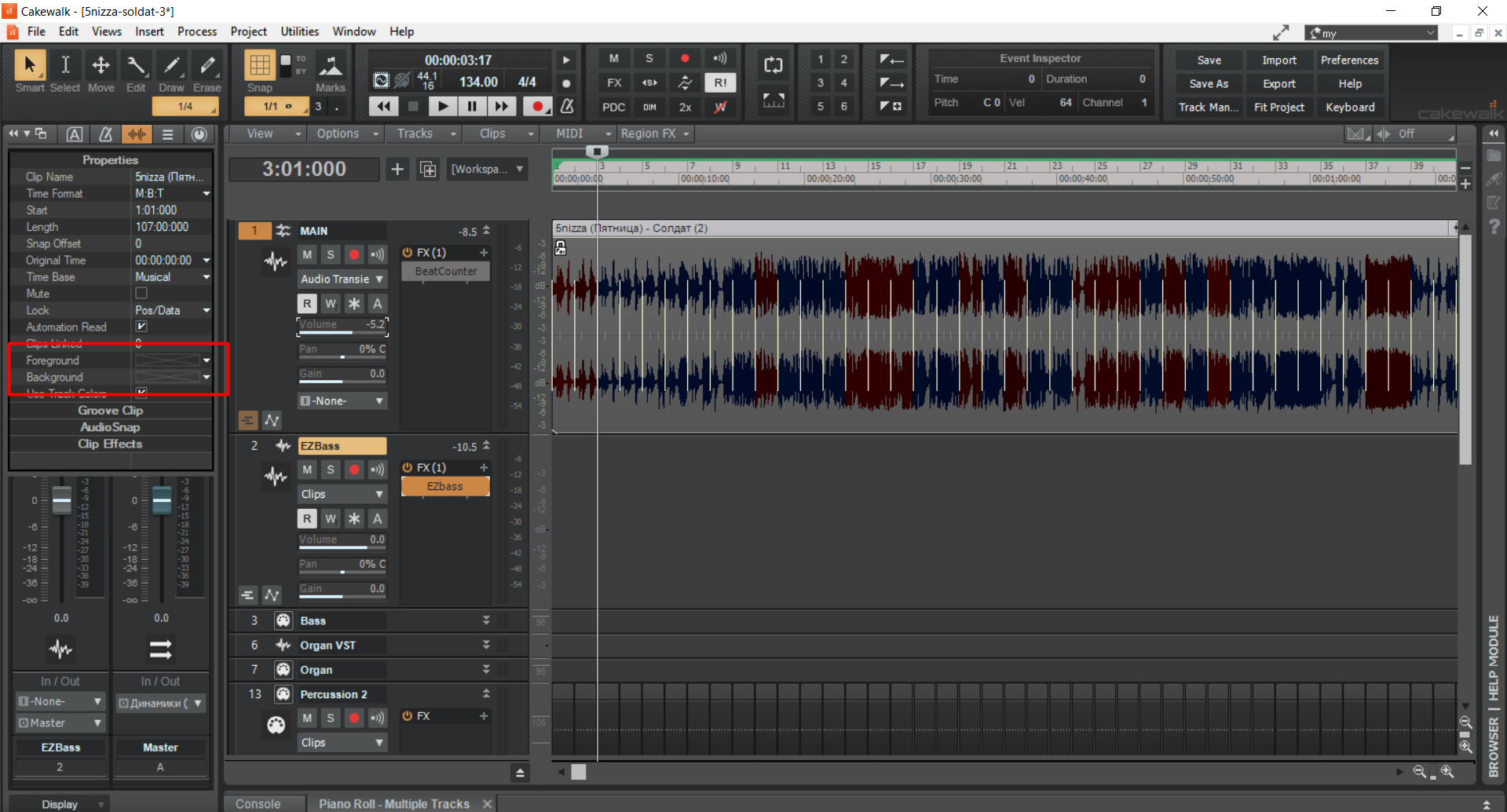Toggle the metronome icon in transport
1507x812 pixels.
pyautogui.click(x=567, y=105)
